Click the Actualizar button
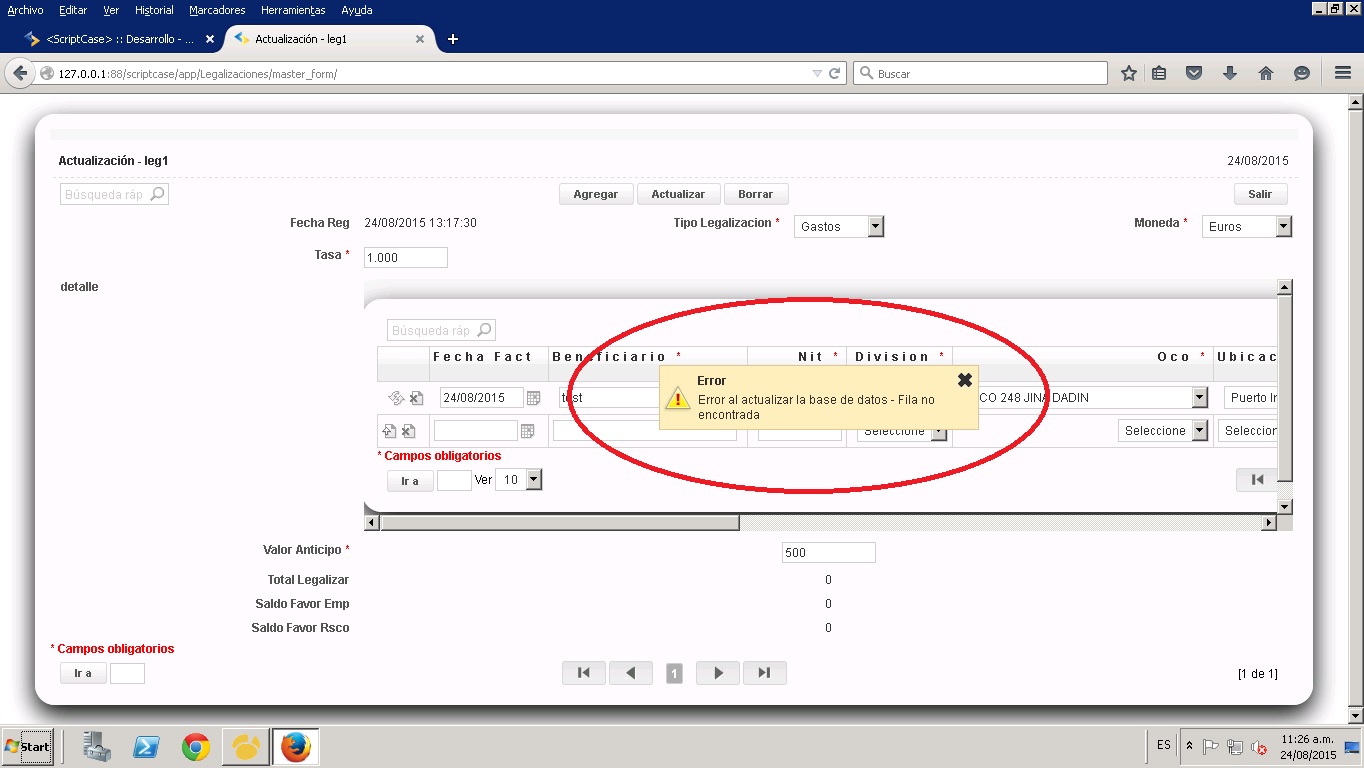The width and height of the screenshot is (1364, 768). point(678,194)
